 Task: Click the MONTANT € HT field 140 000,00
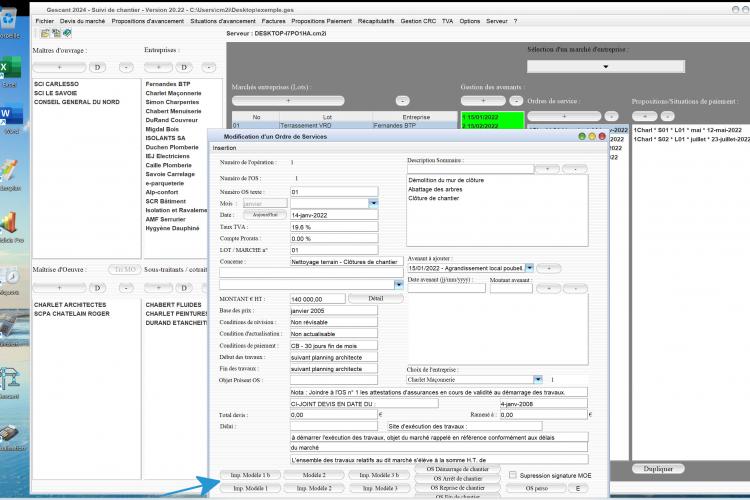318,299
